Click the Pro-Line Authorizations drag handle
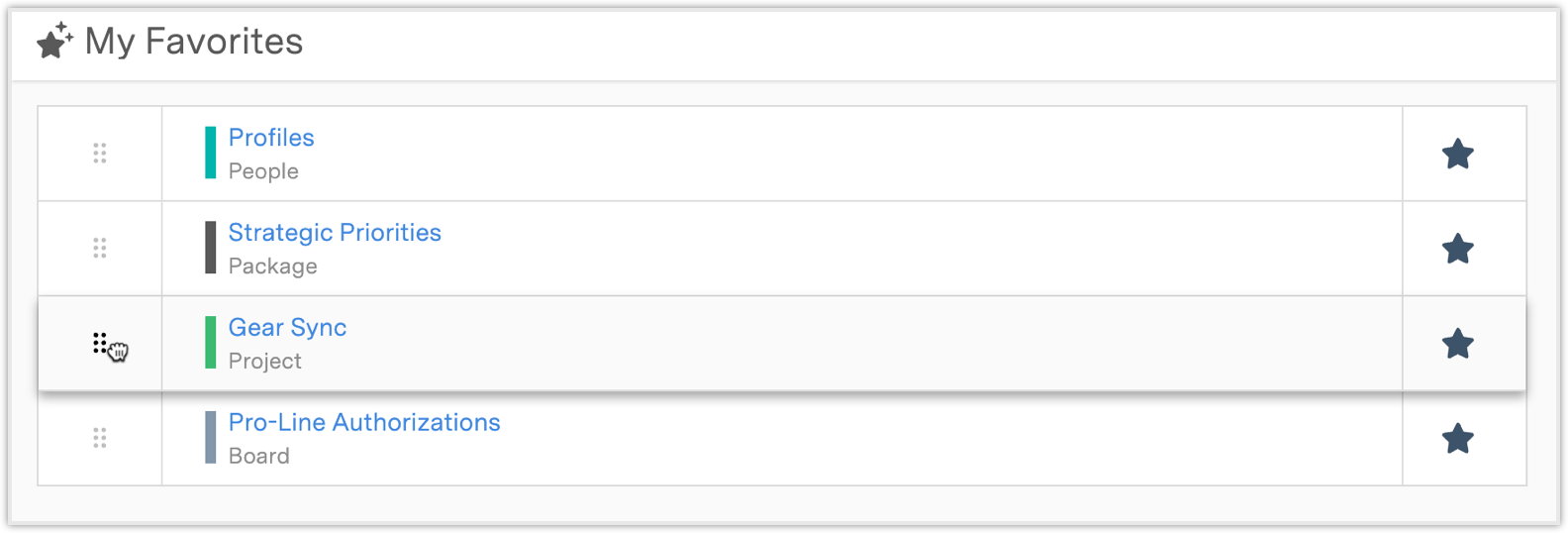Screen dimensions: 1568x533 point(100,438)
